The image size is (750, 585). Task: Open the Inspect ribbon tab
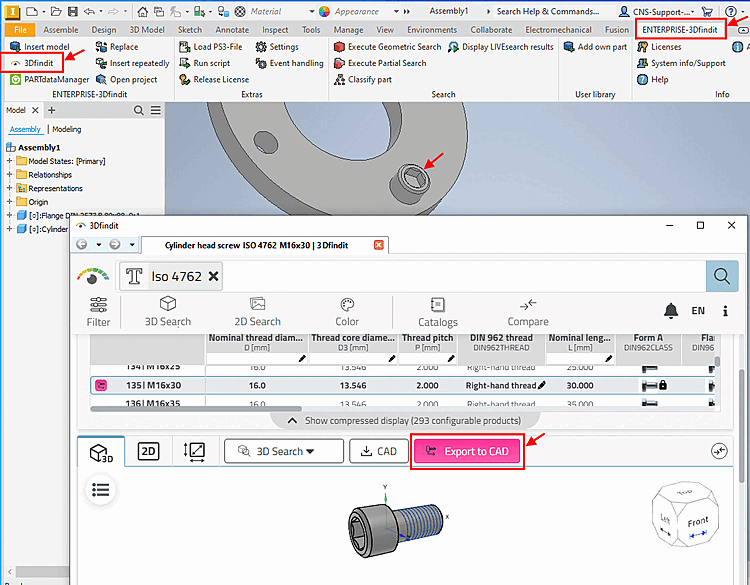[x=275, y=30]
